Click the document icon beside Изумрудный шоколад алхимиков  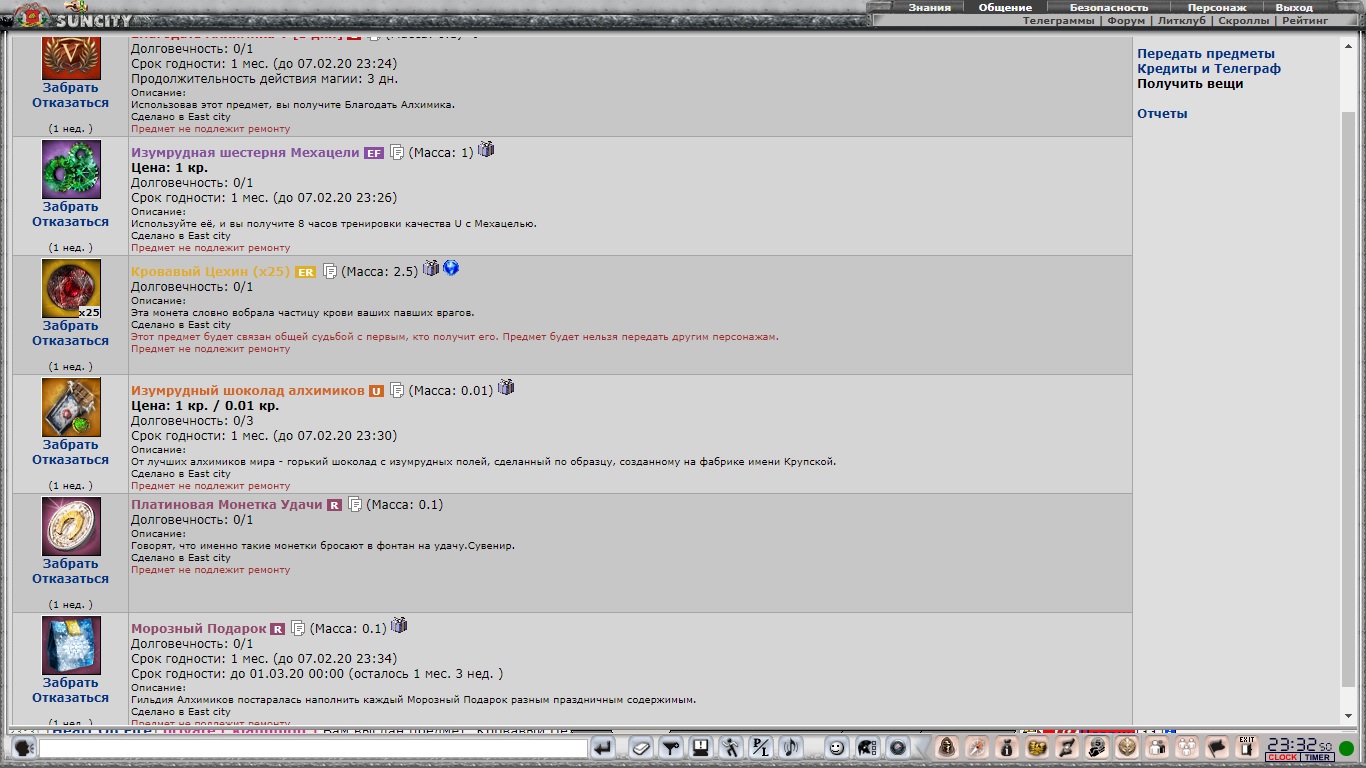point(397,390)
